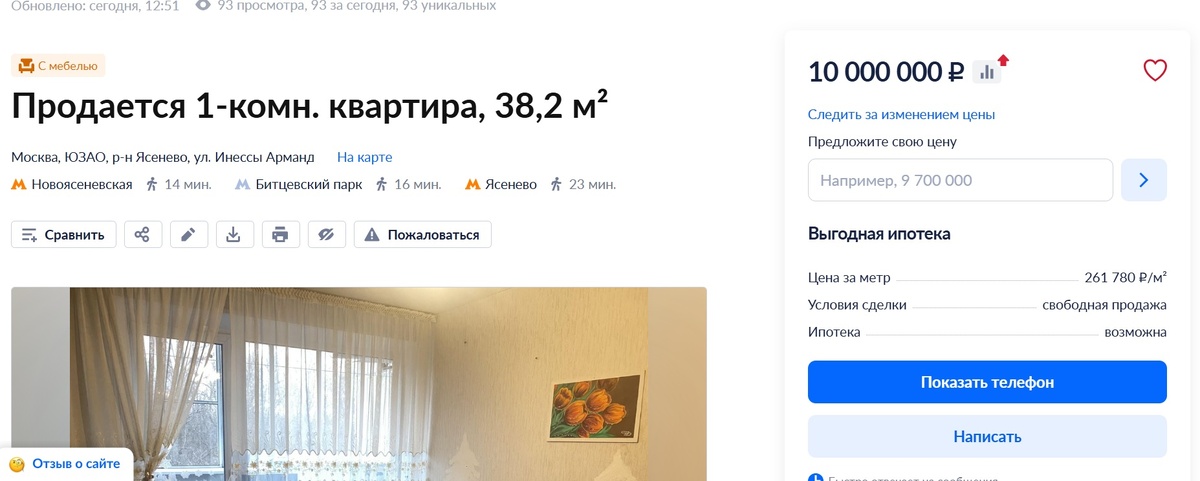1200x481 pixels.
Task: Click the printer icon button
Action: click(x=280, y=235)
